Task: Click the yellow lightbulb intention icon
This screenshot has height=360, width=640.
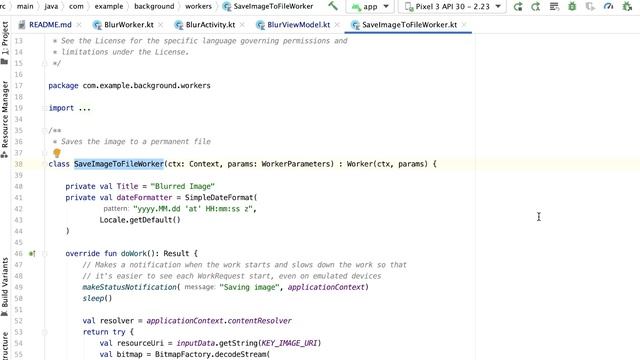Action: click(x=57, y=153)
